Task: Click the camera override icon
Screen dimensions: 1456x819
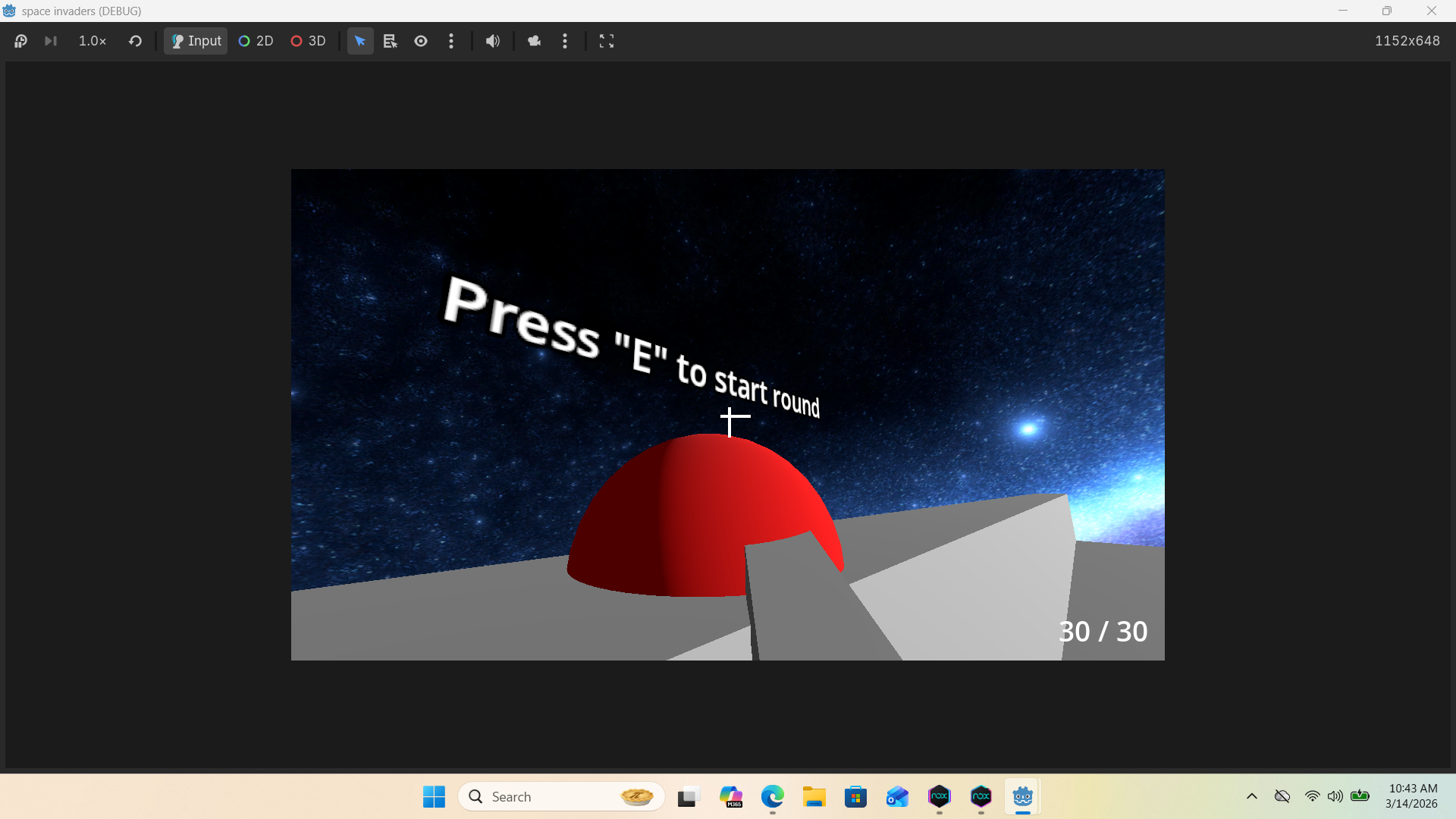Action: pyautogui.click(x=535, y=41)
